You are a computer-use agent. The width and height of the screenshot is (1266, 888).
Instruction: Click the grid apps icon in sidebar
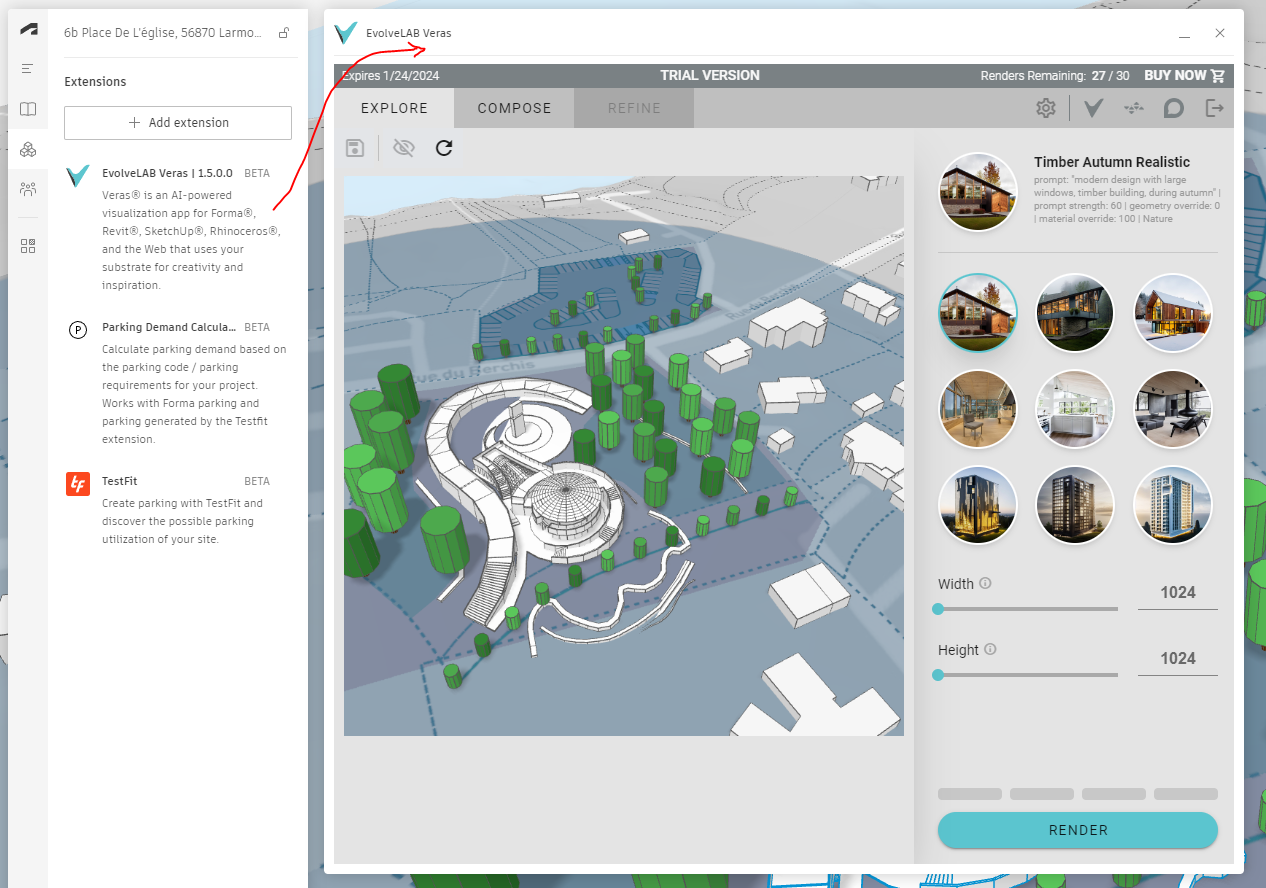28,246
